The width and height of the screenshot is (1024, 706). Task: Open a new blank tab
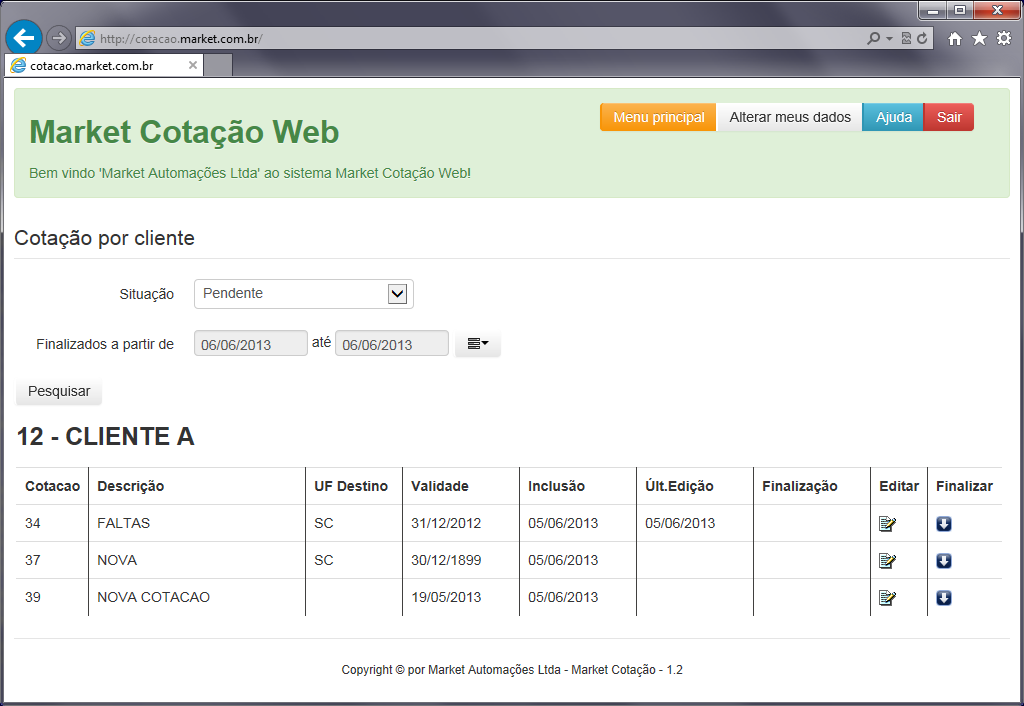pos(218,65)
